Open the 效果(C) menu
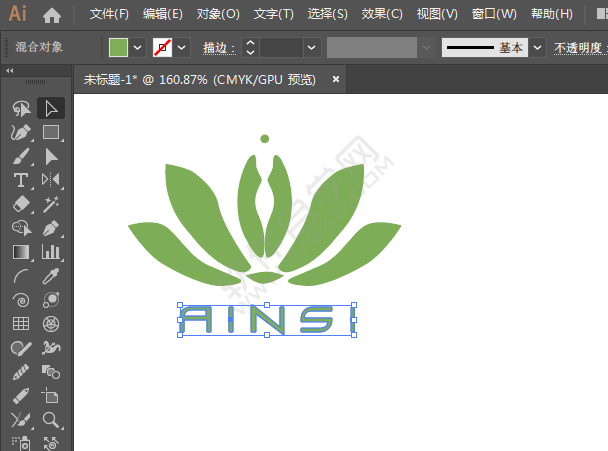Image resolution: width=608 pixels, height=451 pixels. 382,14
